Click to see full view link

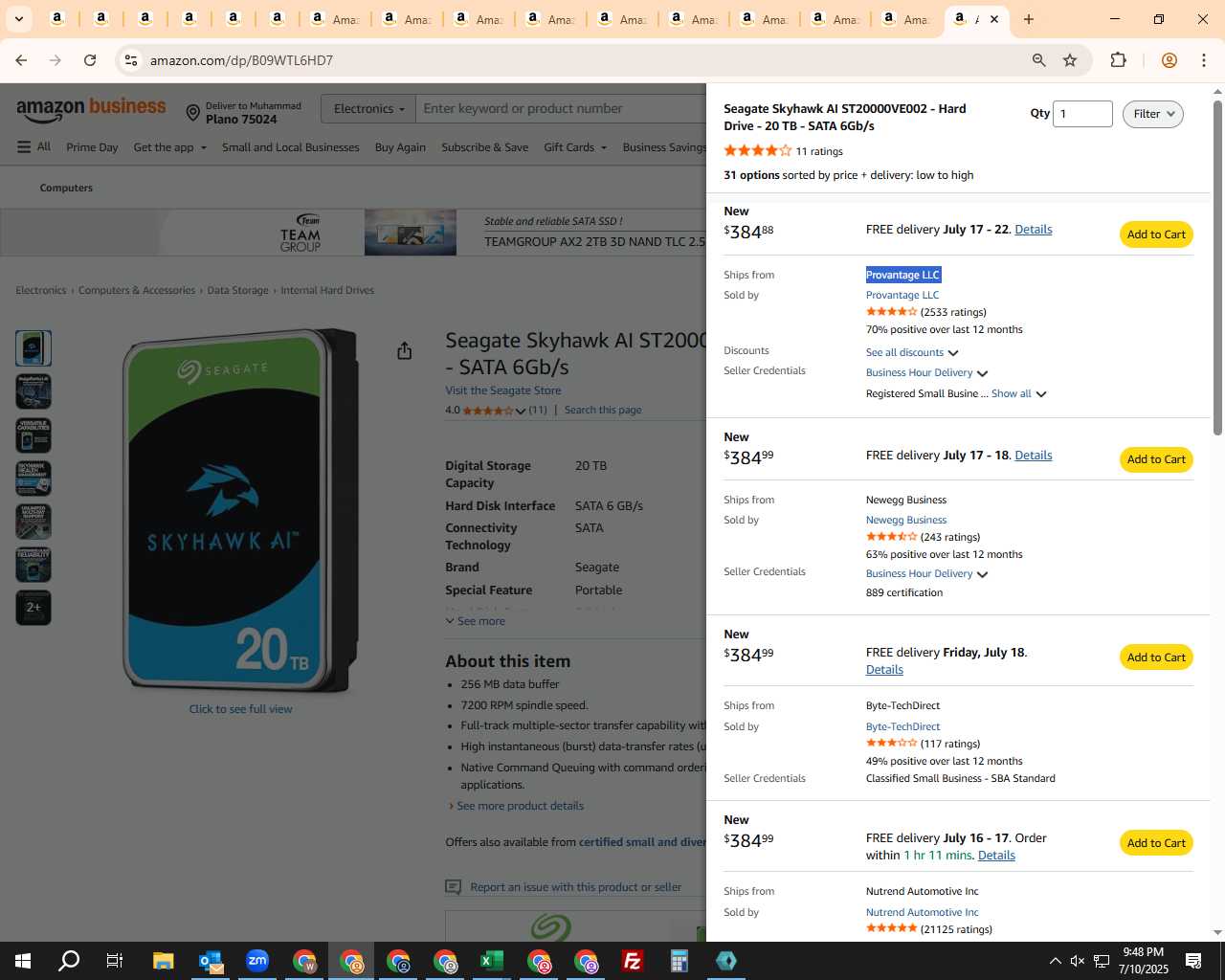coord(240,709)
